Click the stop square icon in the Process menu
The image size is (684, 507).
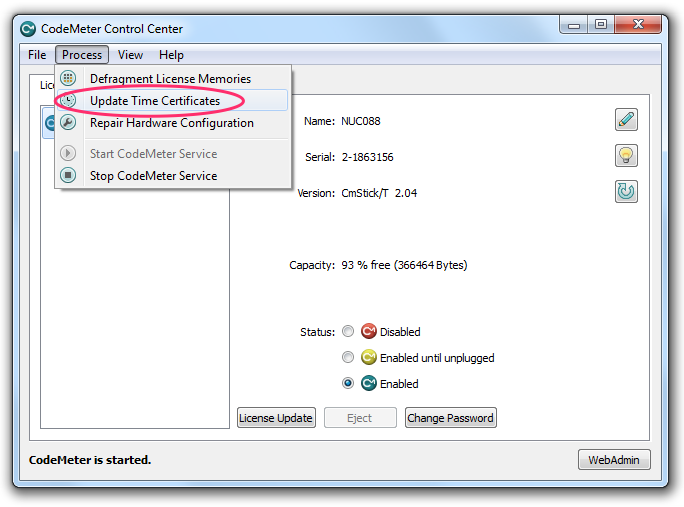68,175
